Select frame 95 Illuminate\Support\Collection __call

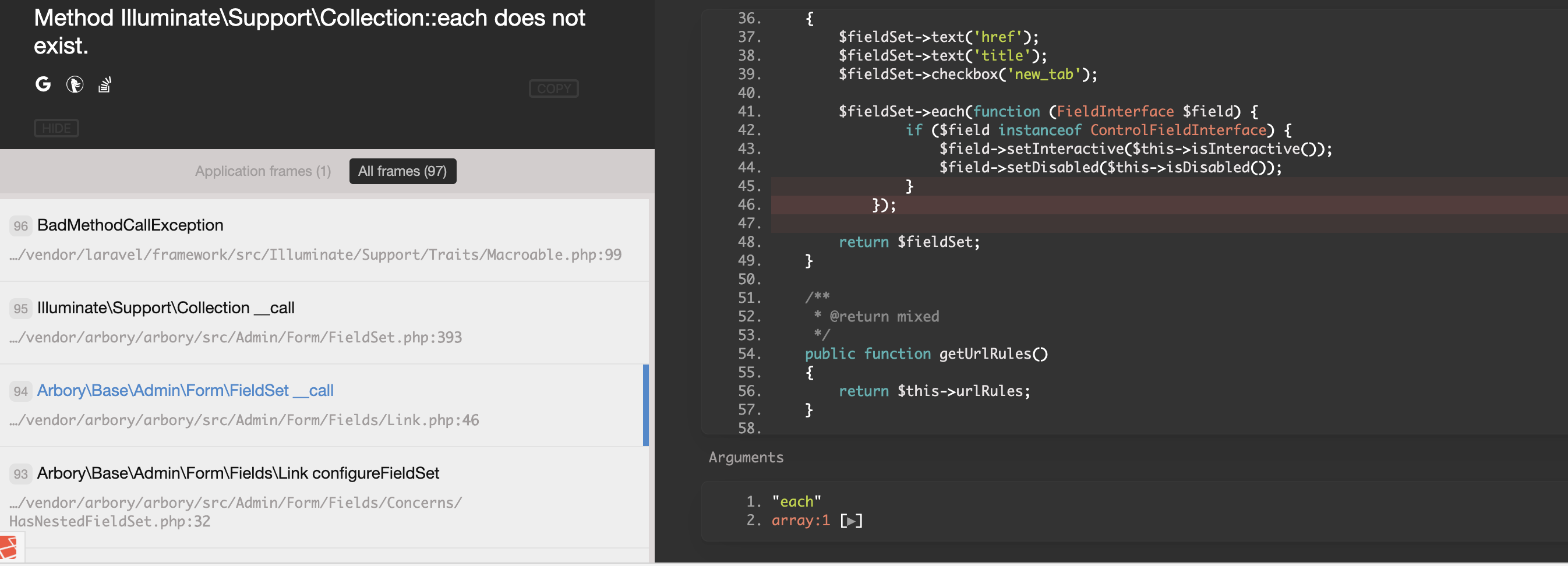click(x=324, y=323)
